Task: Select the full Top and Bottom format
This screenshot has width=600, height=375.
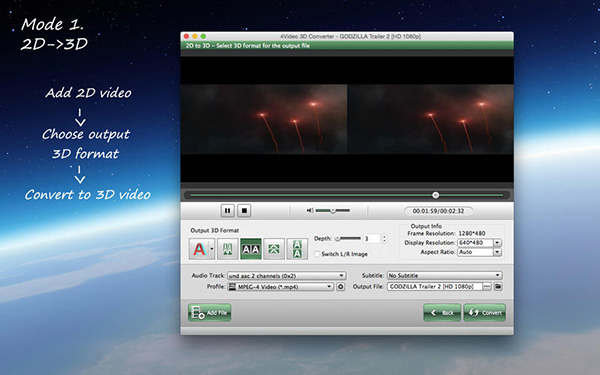Action: [297, 249]
